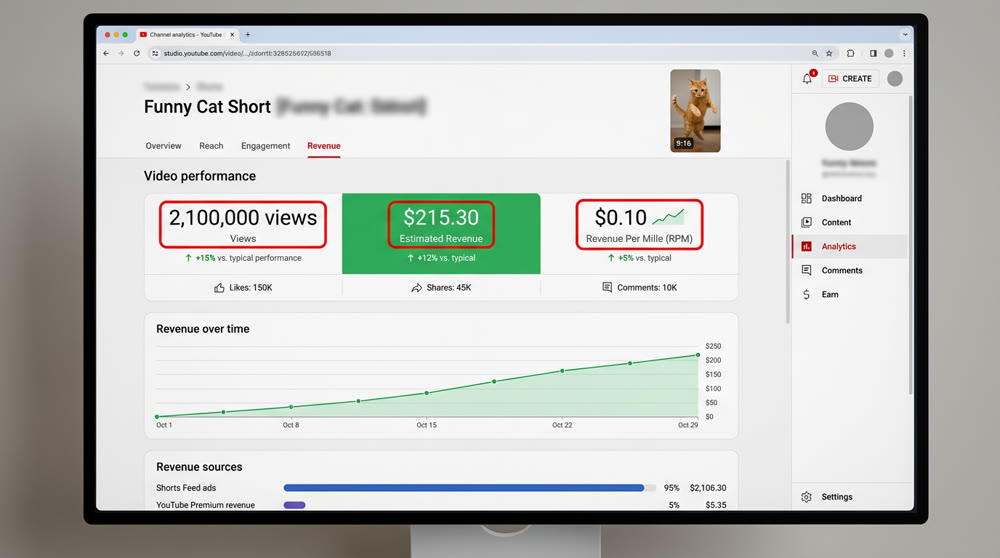1000x558 pixels.
Task: Click the YouTube Premium revenue bar
Action: 295,505
